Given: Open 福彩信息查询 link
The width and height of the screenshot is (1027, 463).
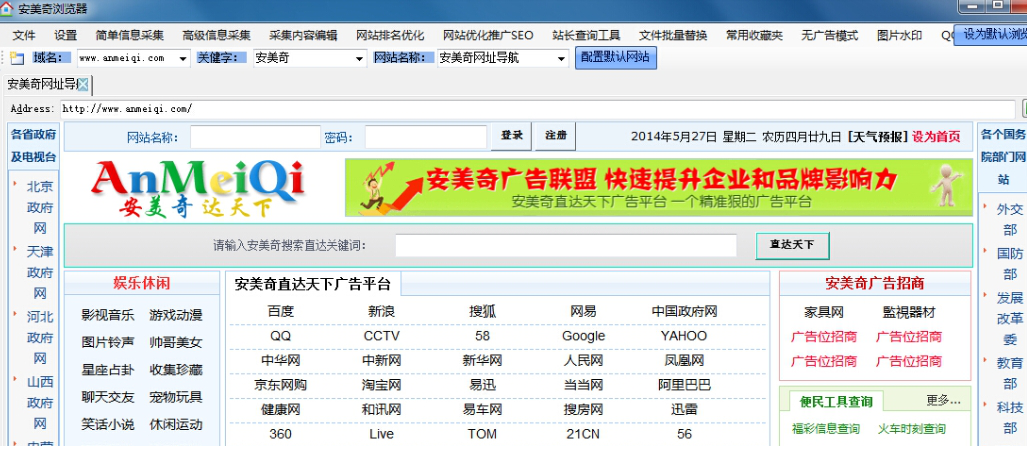Looking at the screenshot, I should [825, 429].
